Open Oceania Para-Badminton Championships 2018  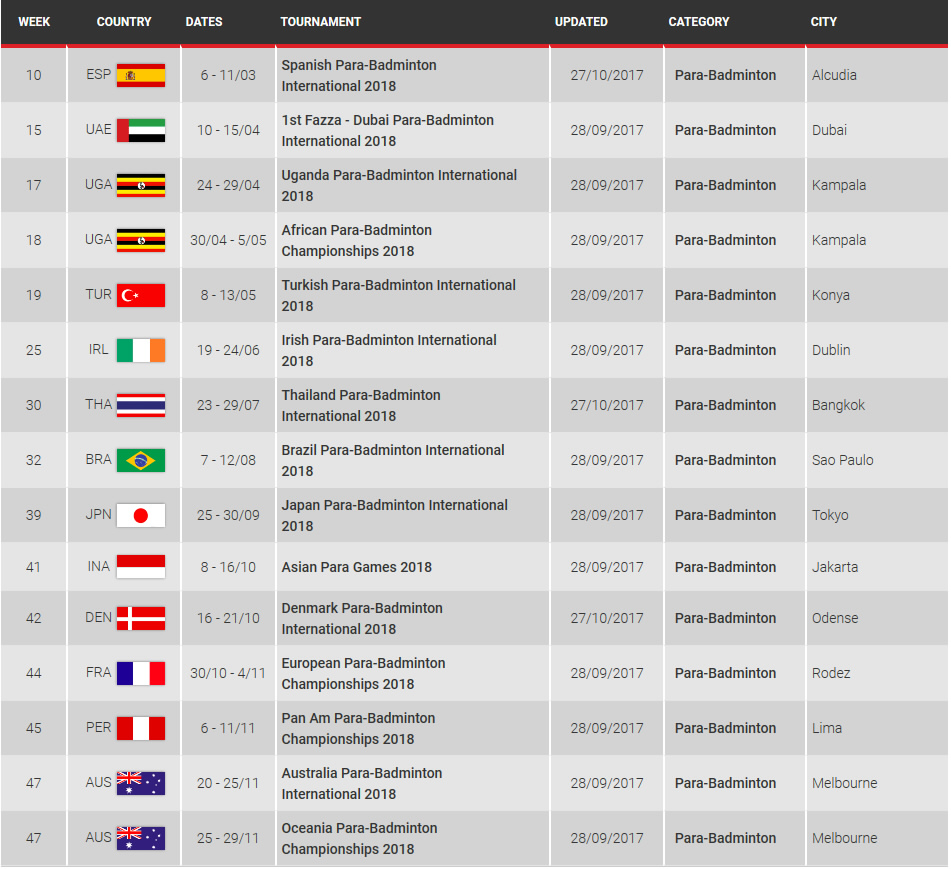[x=359, y=838]
